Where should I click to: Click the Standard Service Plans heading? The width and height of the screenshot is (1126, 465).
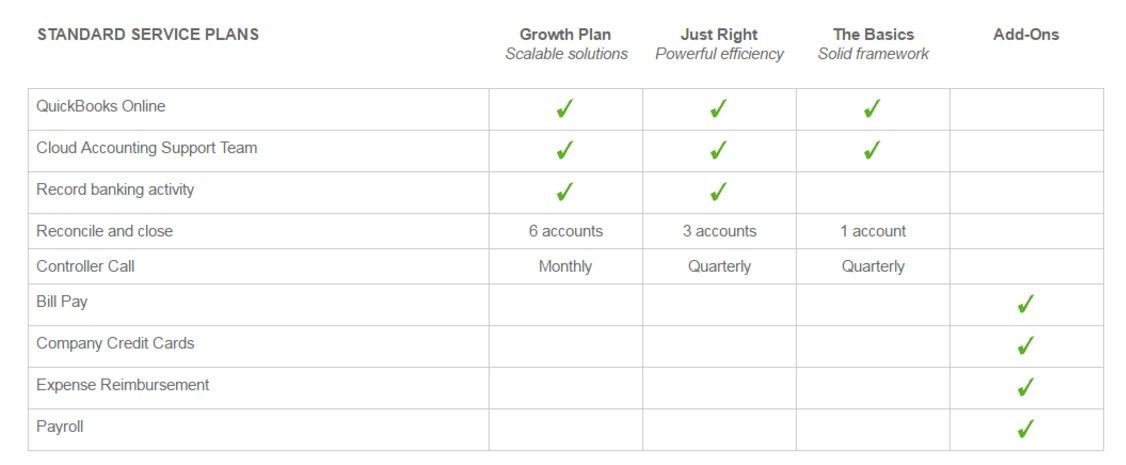148,34
